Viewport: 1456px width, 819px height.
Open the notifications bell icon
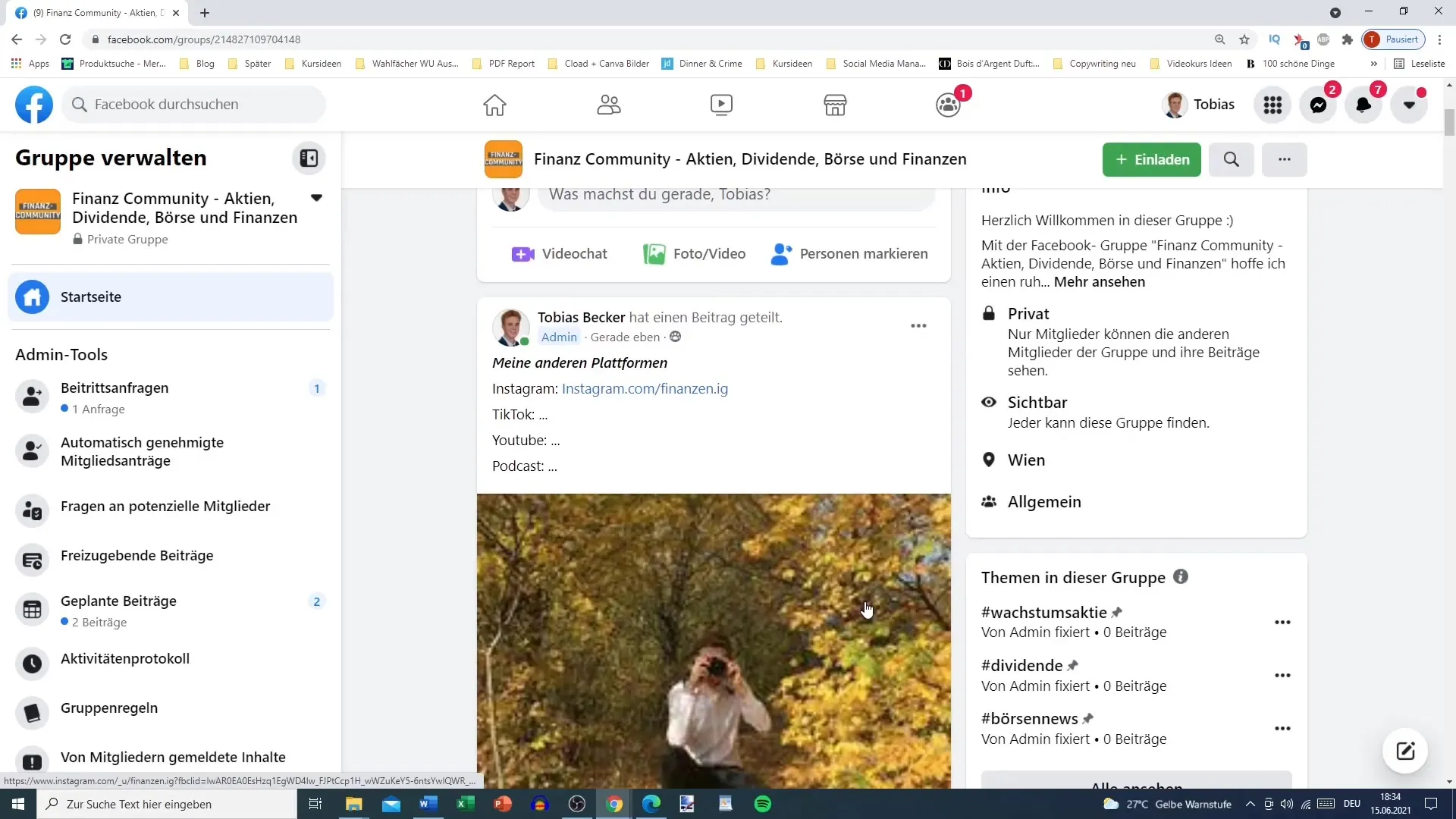coord(1363,105)
